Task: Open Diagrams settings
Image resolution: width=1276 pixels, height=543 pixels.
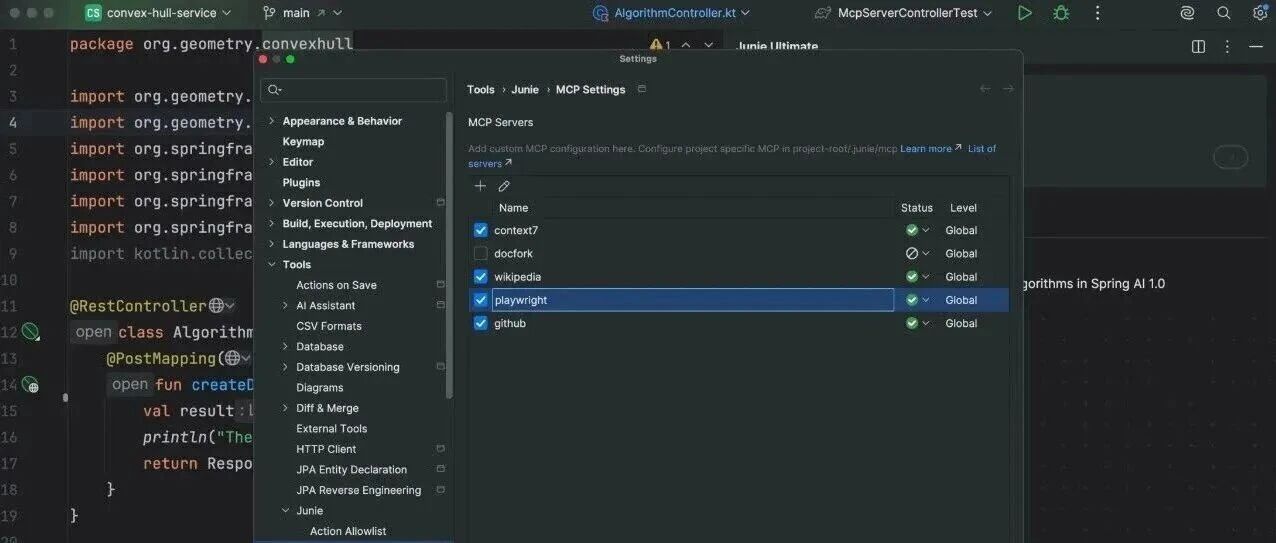Action: click(x=319, y=388)
